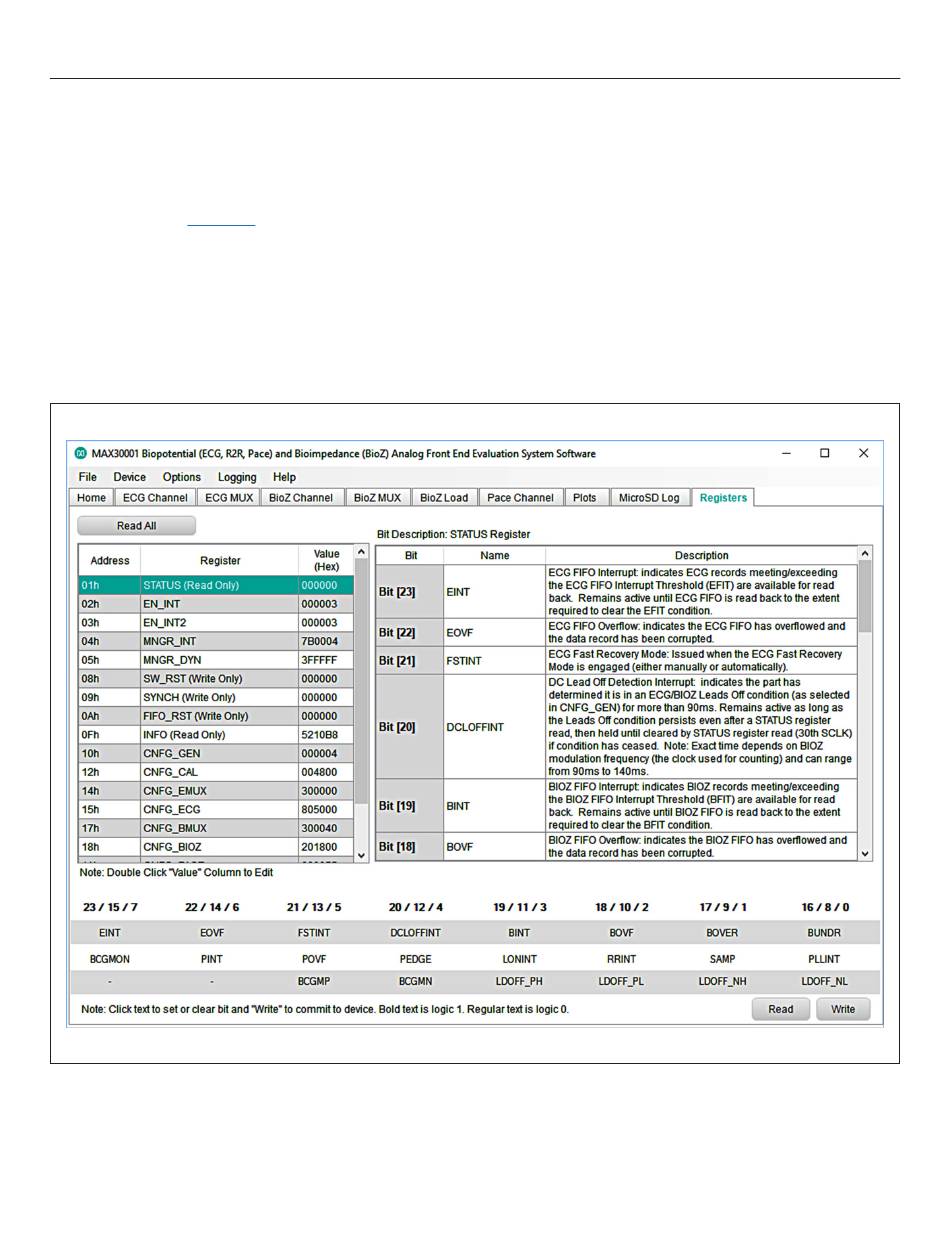Select the MNGR_DYN register row

216,660
